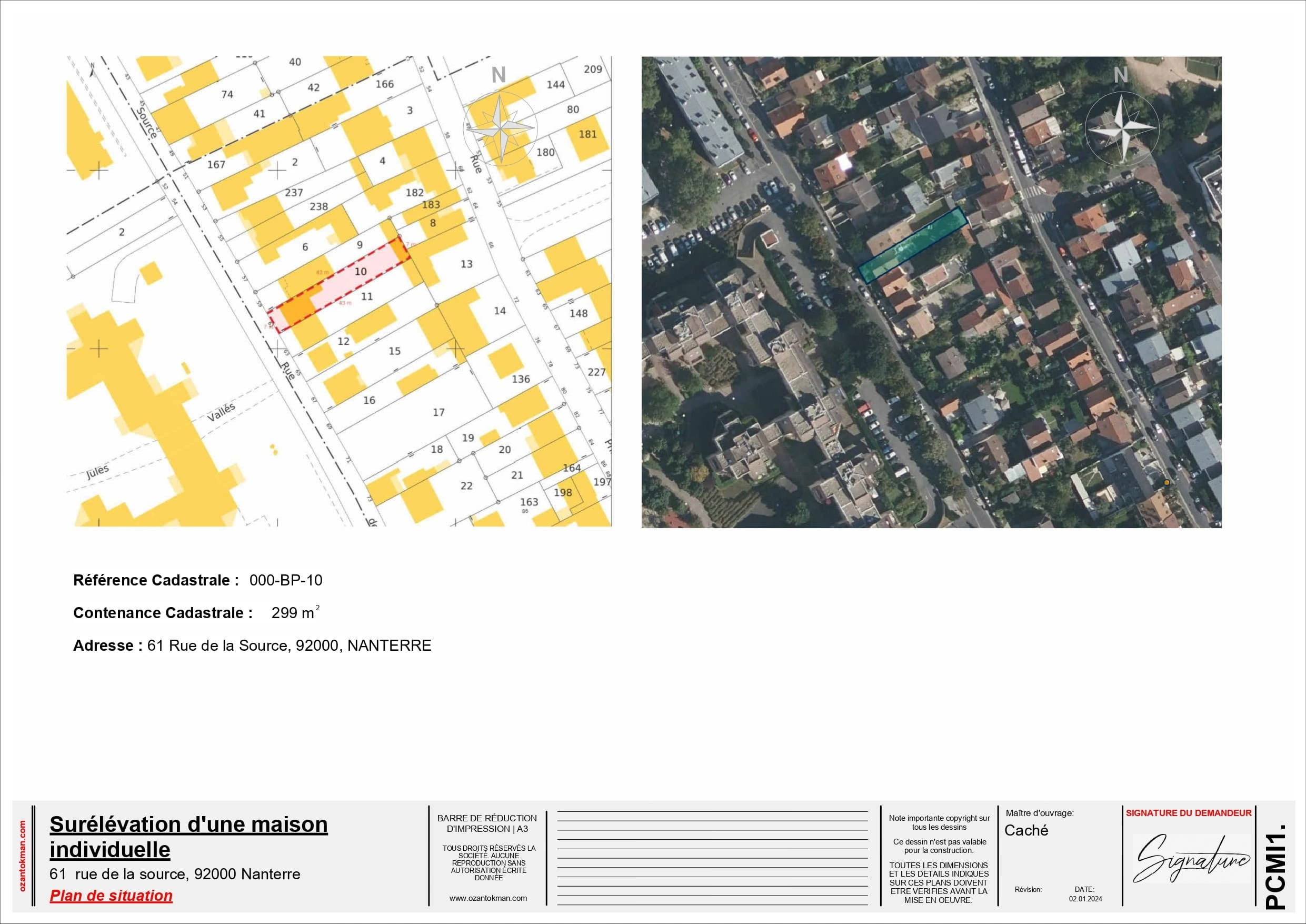
Task: Select the 'Caché' owner value
Action: (1026, 830)
